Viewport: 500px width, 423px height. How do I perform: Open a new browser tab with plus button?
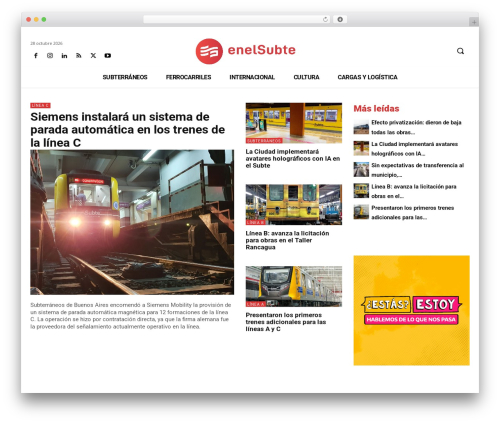[x=474, y=22]
